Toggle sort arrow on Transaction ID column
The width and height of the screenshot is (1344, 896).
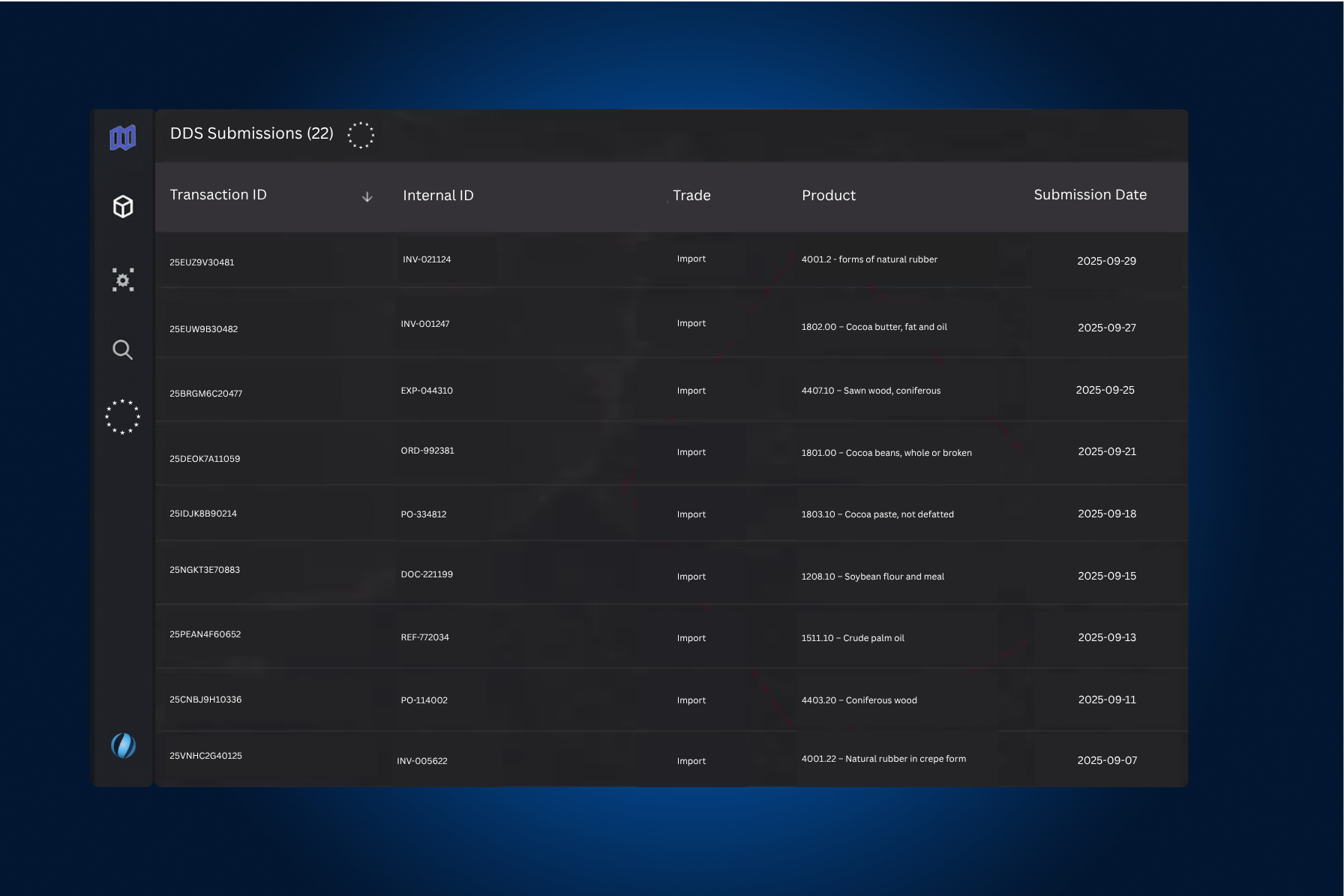point(367,196)
